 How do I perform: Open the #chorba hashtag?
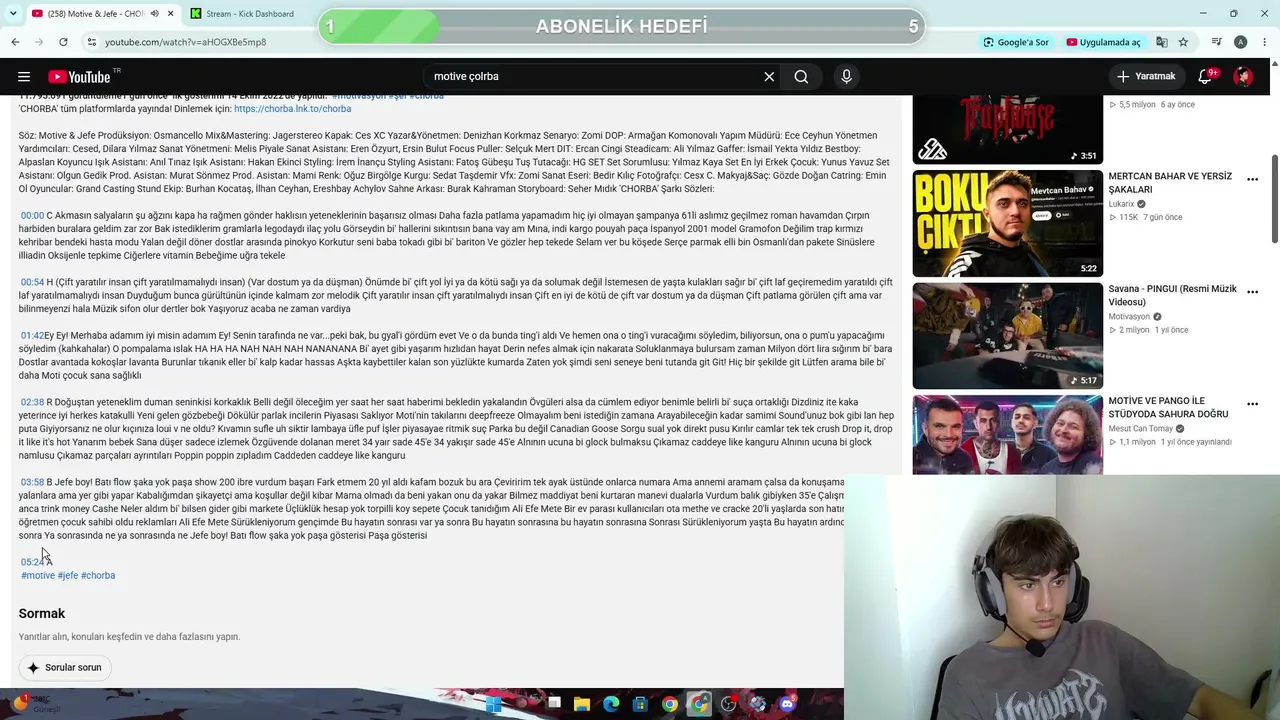tap(98, 575)
